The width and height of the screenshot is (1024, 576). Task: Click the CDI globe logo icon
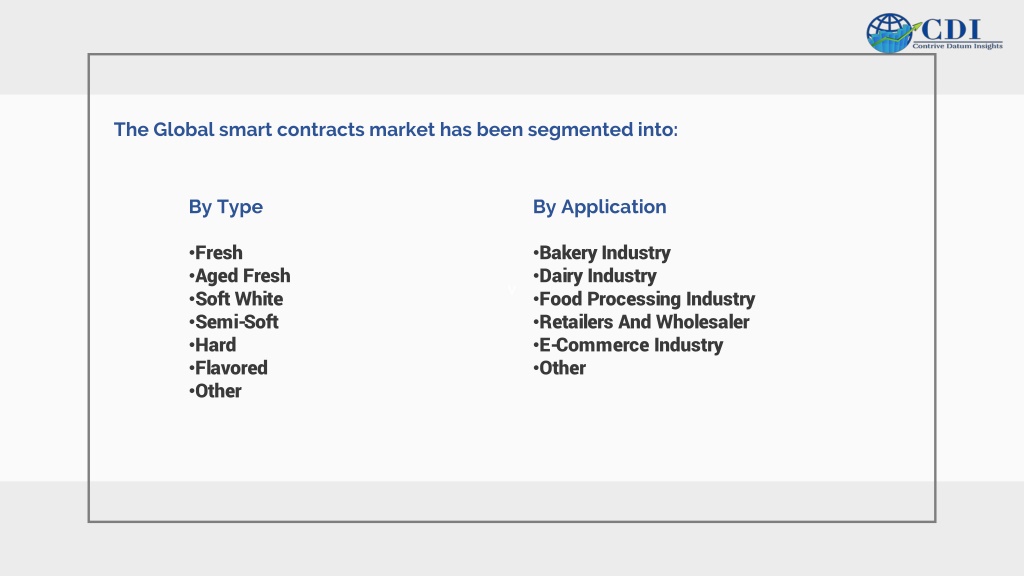tap(889, 33)
